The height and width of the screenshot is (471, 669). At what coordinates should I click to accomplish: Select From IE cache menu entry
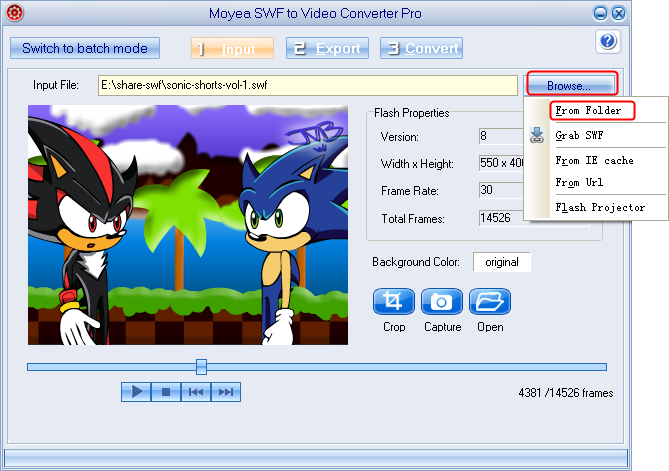[594, 160]
